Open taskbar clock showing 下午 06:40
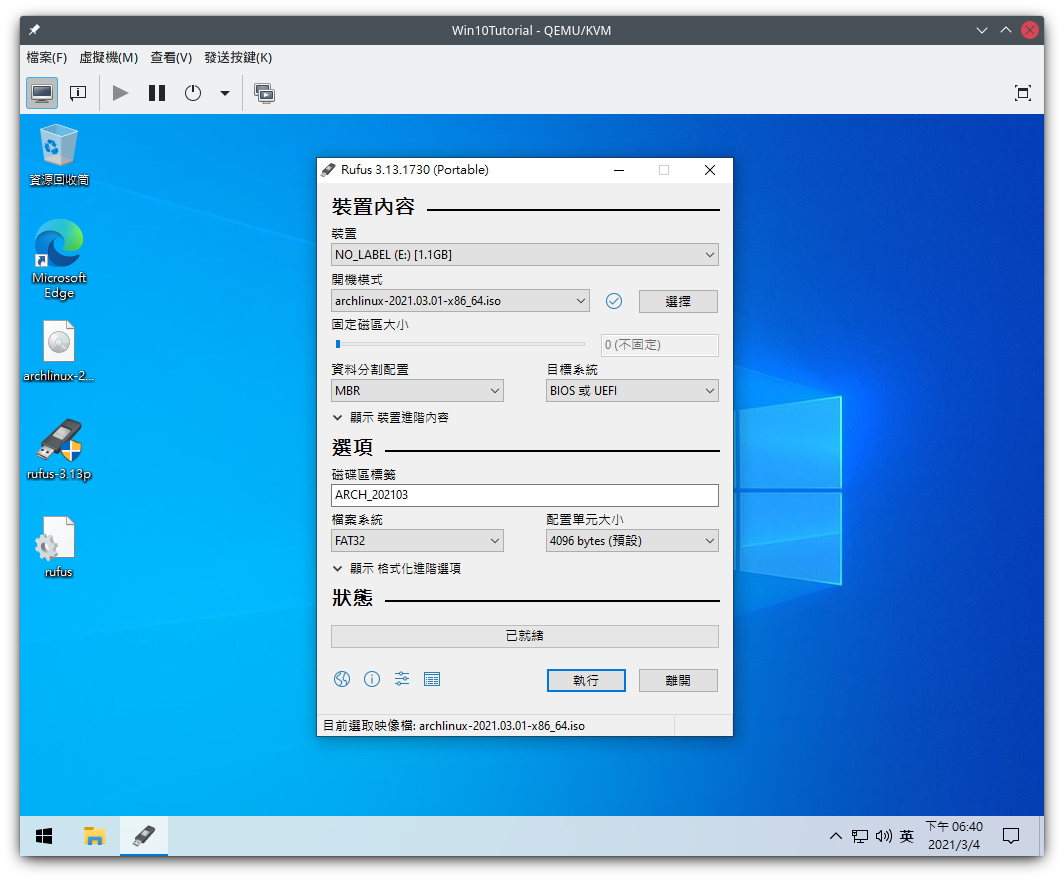The width and height of the screenshot is (1064, 880). click(x=954, y=836)
